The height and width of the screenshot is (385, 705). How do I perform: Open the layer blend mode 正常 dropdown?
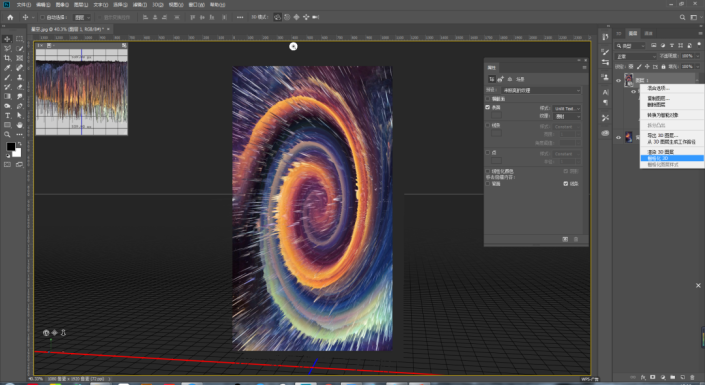pyautogui.click(x=636, y=56)
